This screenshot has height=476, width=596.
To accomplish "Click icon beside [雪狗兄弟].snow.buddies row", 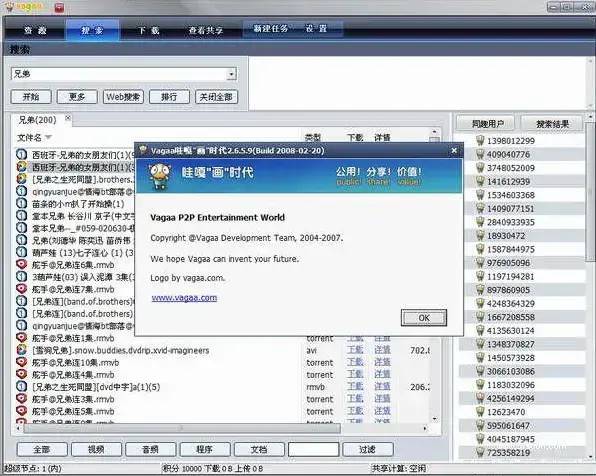I will point(21,350).
